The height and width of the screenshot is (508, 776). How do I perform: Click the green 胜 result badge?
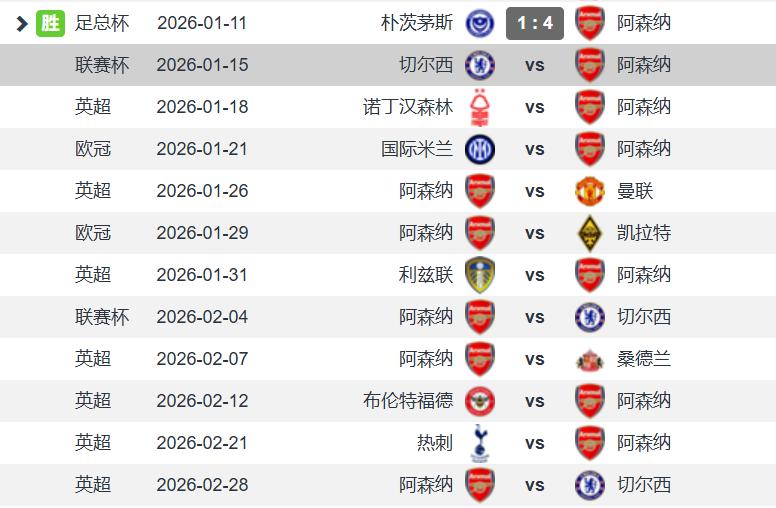tap(50, 23)
